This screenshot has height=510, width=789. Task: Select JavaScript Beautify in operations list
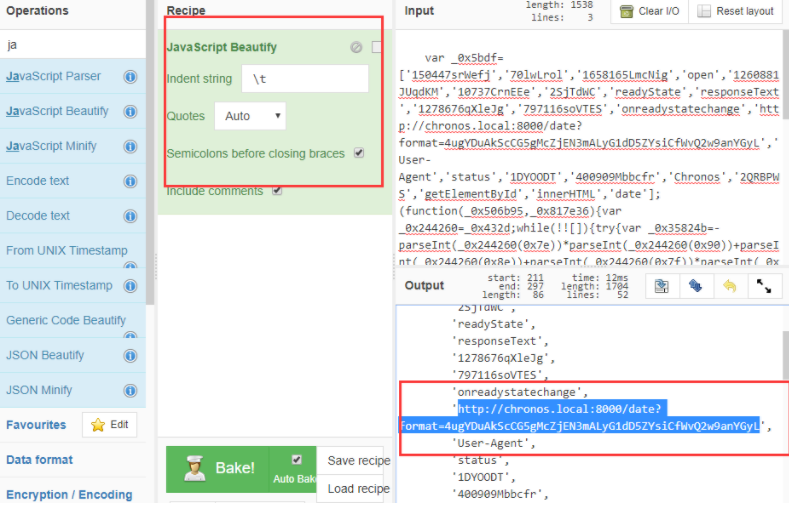coord(73,111)
